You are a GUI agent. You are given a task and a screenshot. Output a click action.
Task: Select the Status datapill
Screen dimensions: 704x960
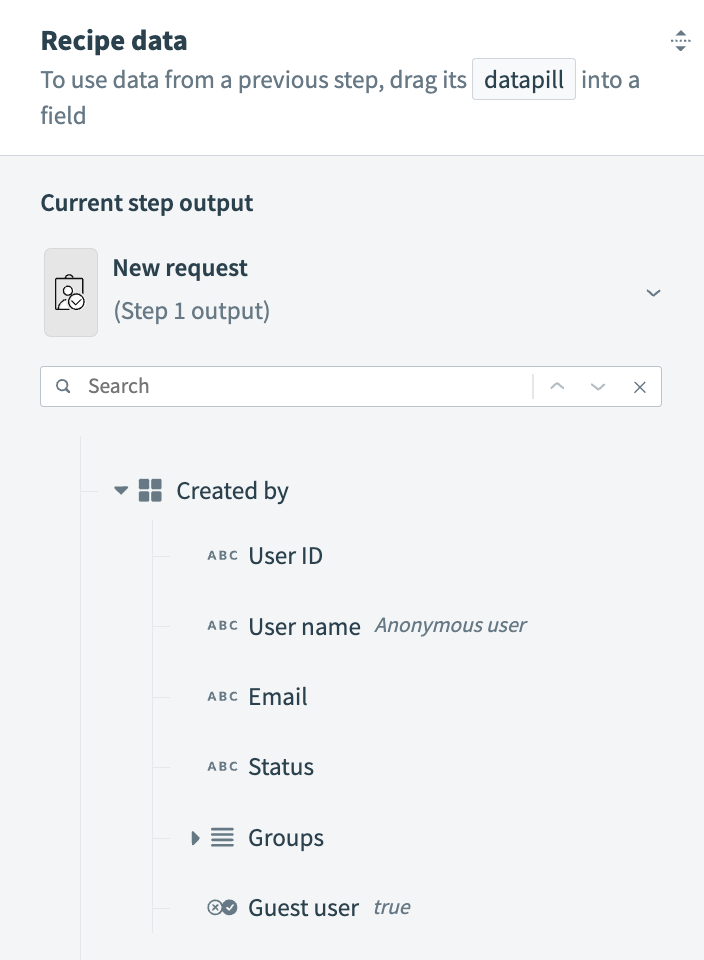[281, 767]
